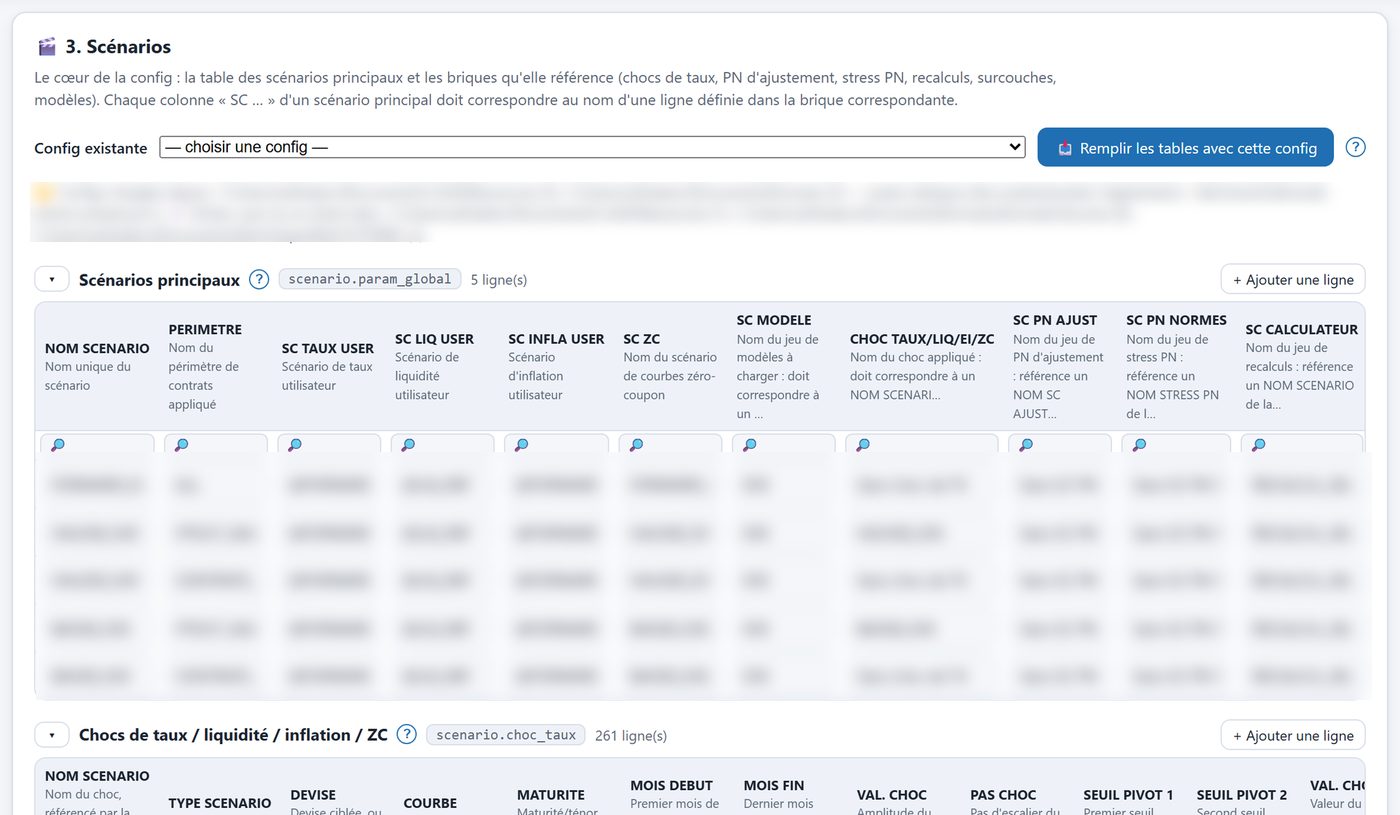1400x815 pixels.
Task: Click the SC CALCULATEUR column header
Action: (x=1301, y=329)
